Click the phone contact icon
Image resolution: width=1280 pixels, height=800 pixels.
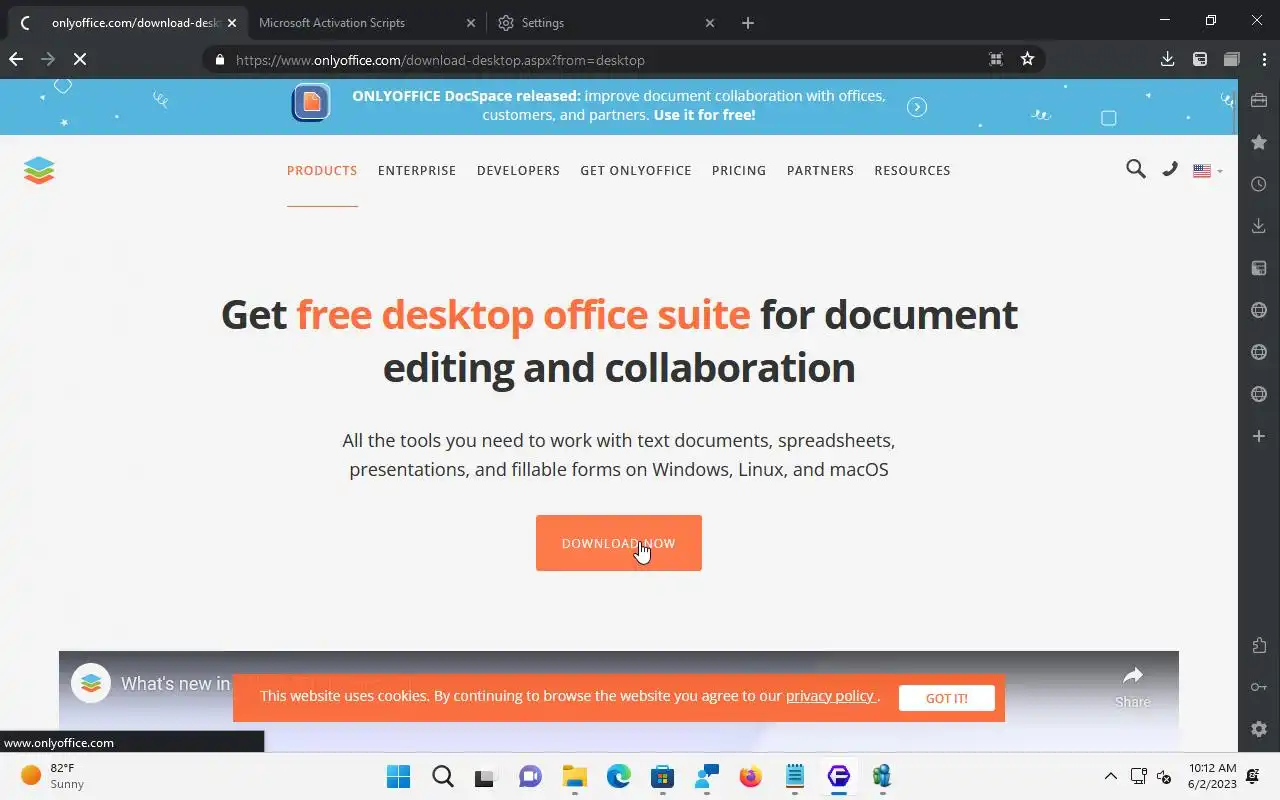click(1170, 169)
